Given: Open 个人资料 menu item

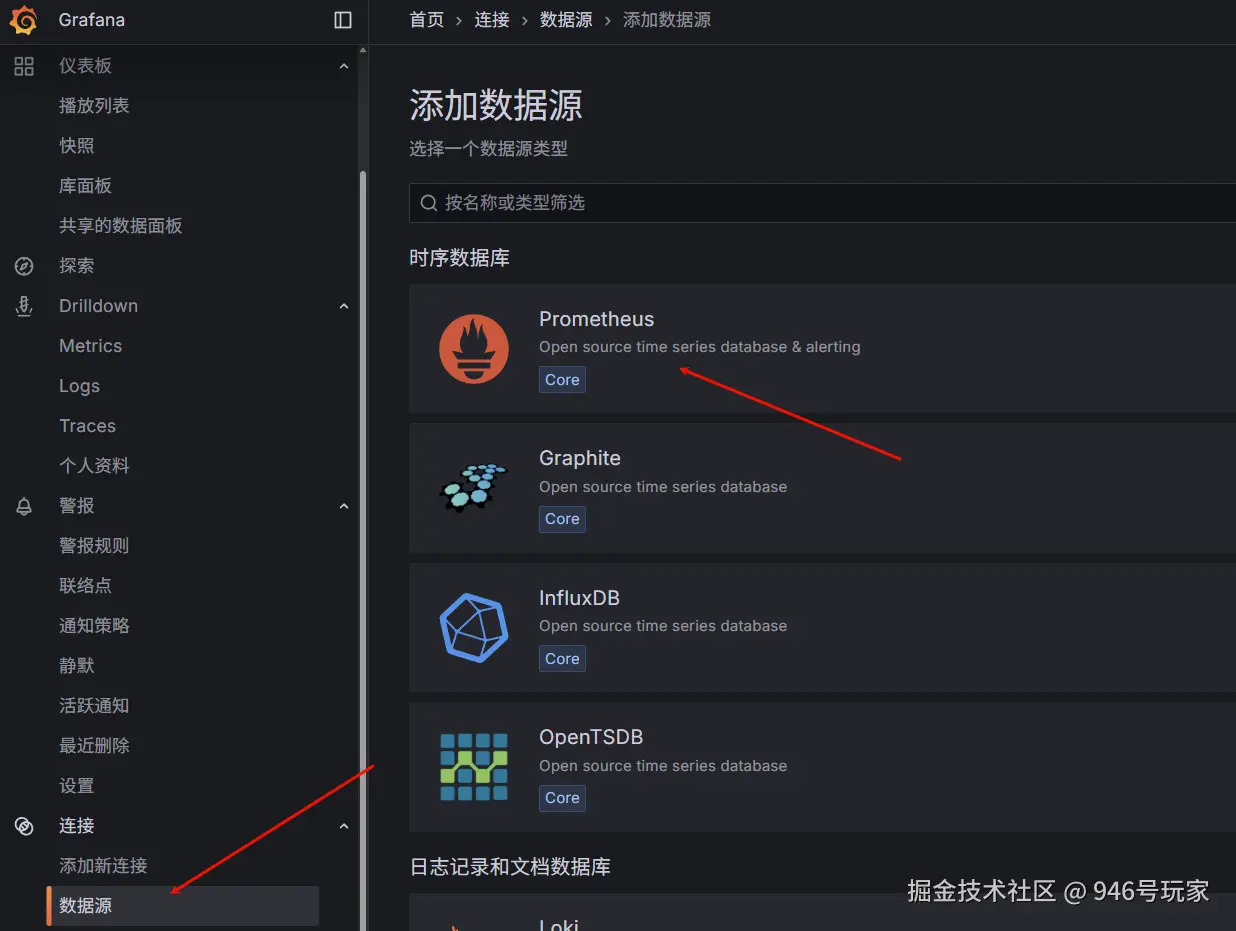Looking at the screenshot, I should coord(94,466).
